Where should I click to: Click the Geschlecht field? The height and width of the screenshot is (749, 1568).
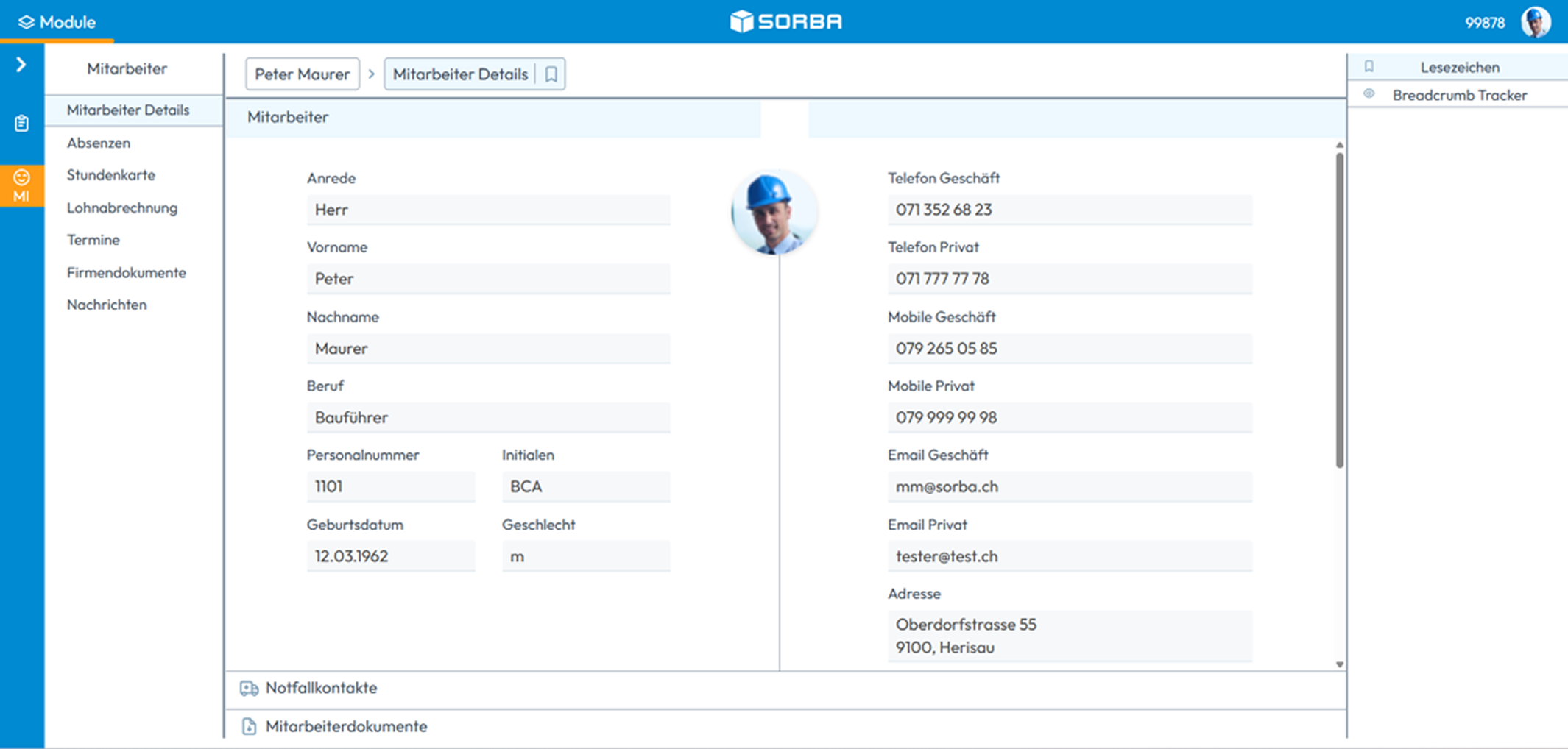point(586,556)
